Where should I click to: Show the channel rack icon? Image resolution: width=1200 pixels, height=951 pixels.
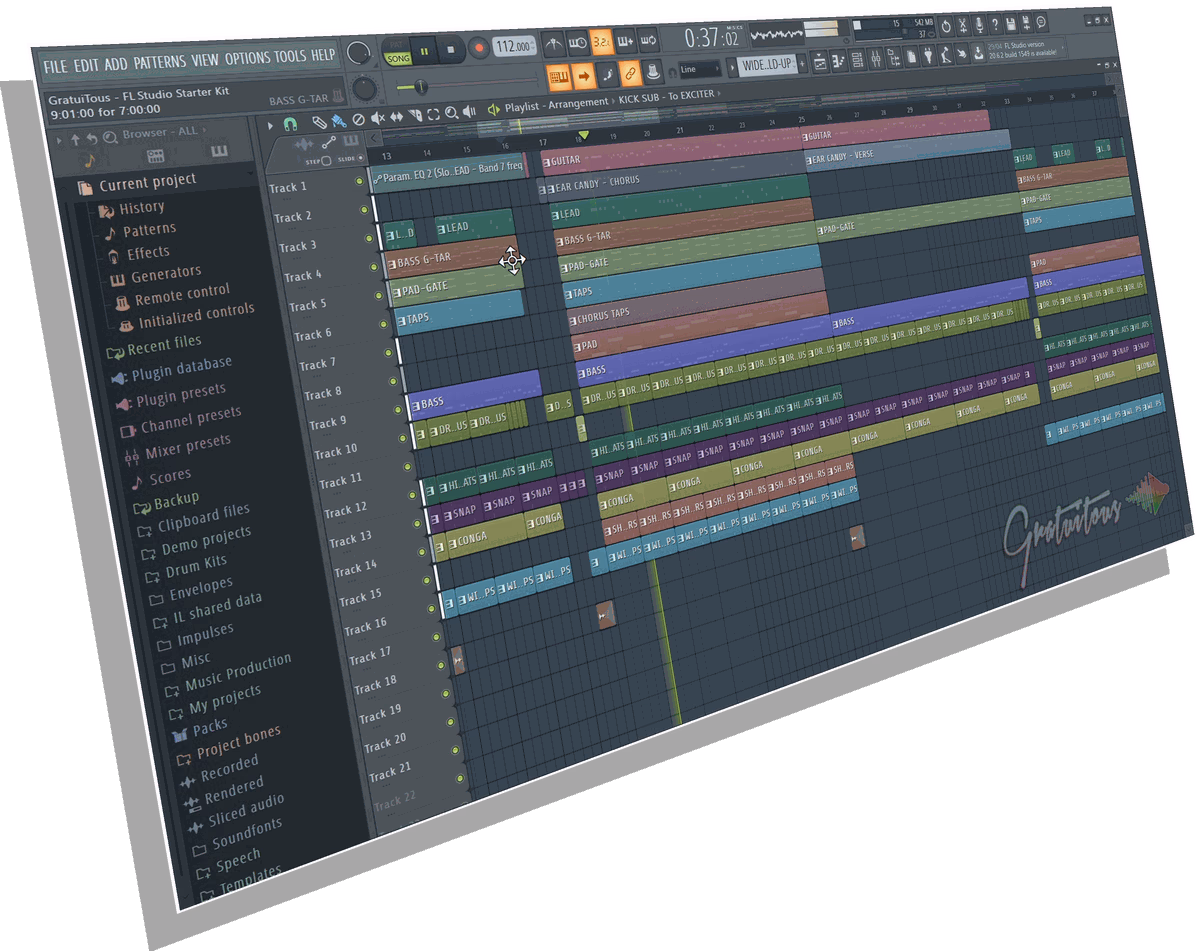857,60
